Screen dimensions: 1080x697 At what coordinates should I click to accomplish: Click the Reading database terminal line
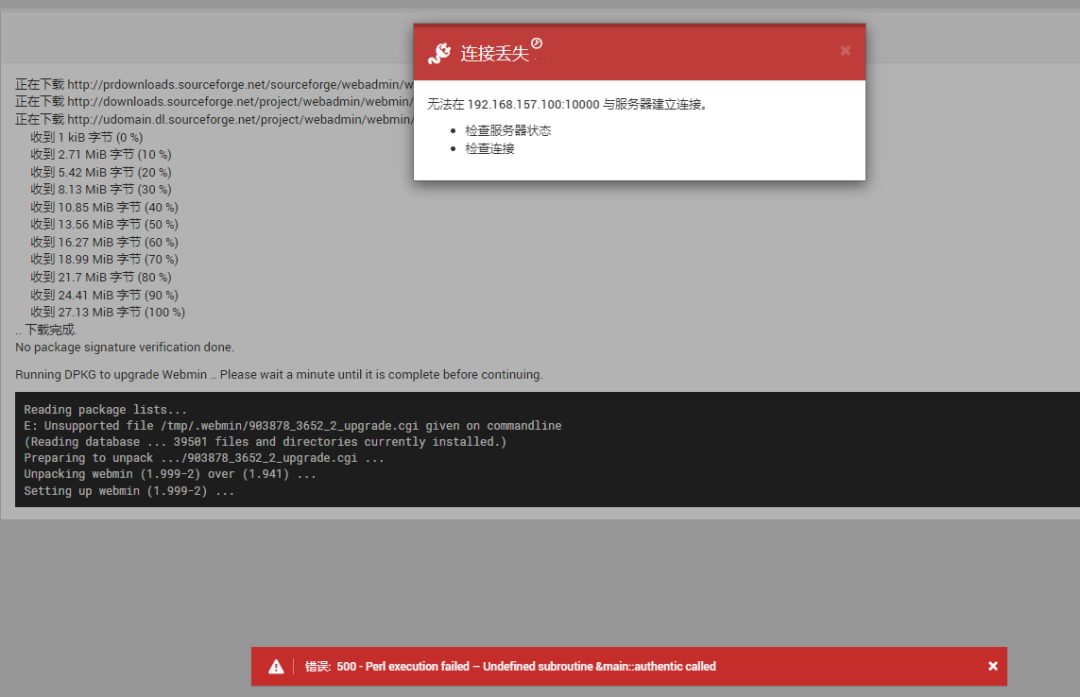(x=265, y=441)
